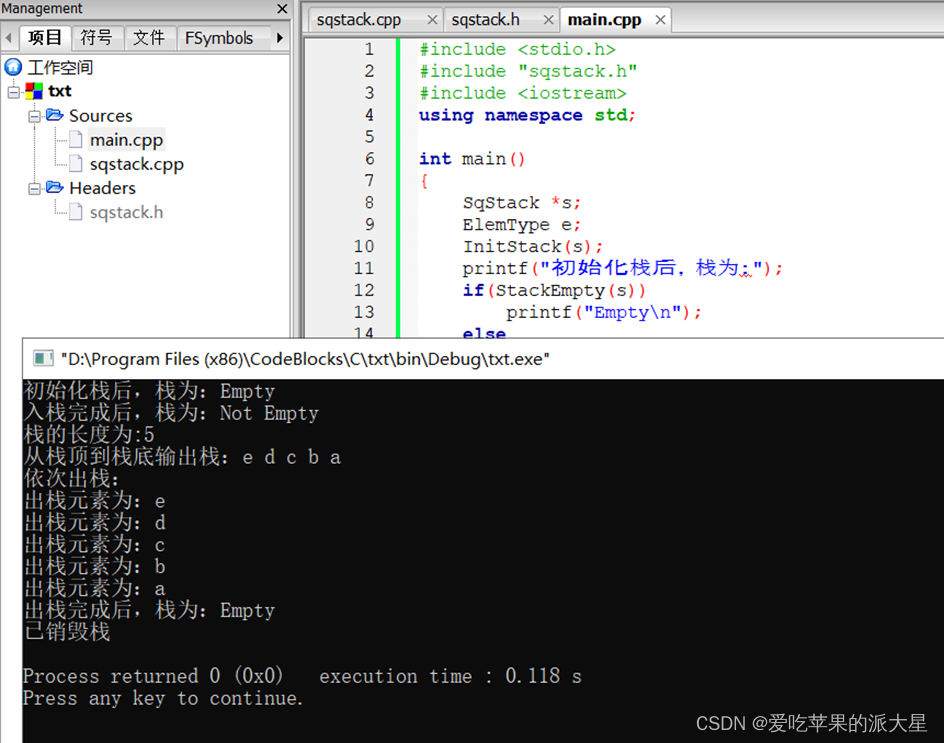The width and height of the screenshot is (944, 743).
Task: Click 'Process returned 0 (0x0)' text
Action: point(153,676)
